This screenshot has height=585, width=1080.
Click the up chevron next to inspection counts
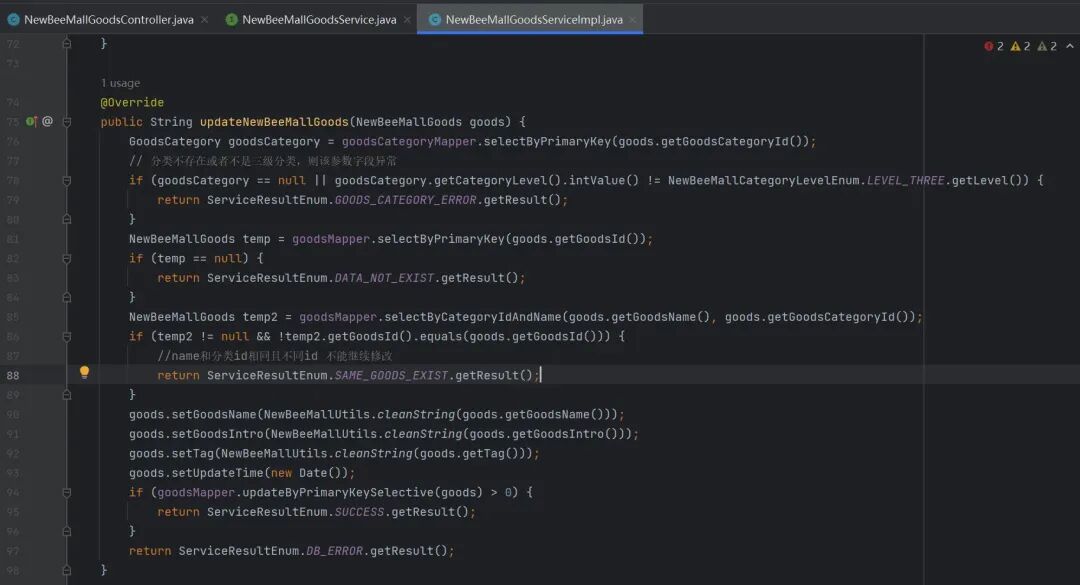pyautogui.click(x=1070, y=46)
